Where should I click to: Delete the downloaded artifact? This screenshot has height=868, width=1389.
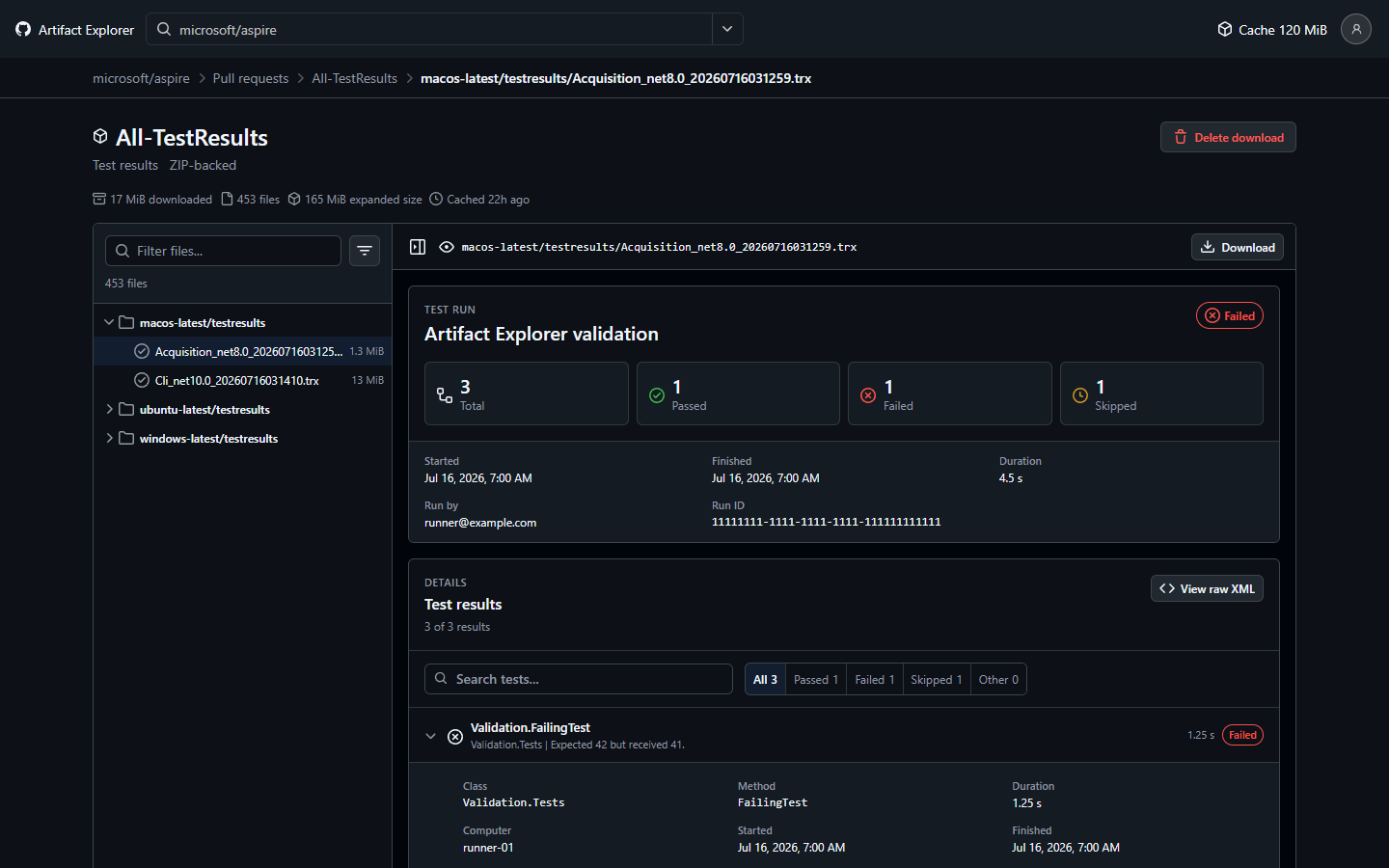point(1228,137)
